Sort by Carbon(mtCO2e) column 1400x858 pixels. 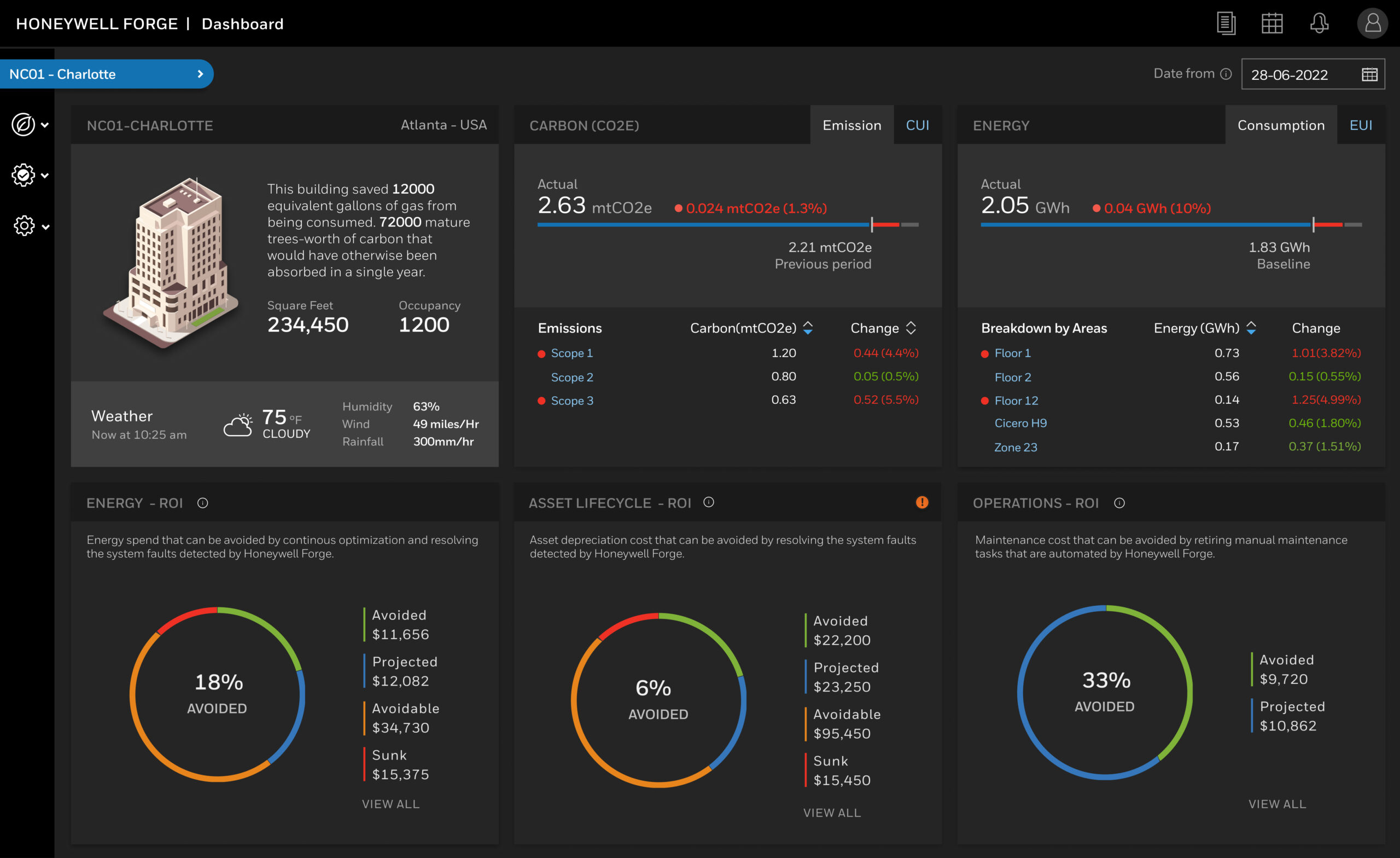pyautogui.click(x=808, y=328)
